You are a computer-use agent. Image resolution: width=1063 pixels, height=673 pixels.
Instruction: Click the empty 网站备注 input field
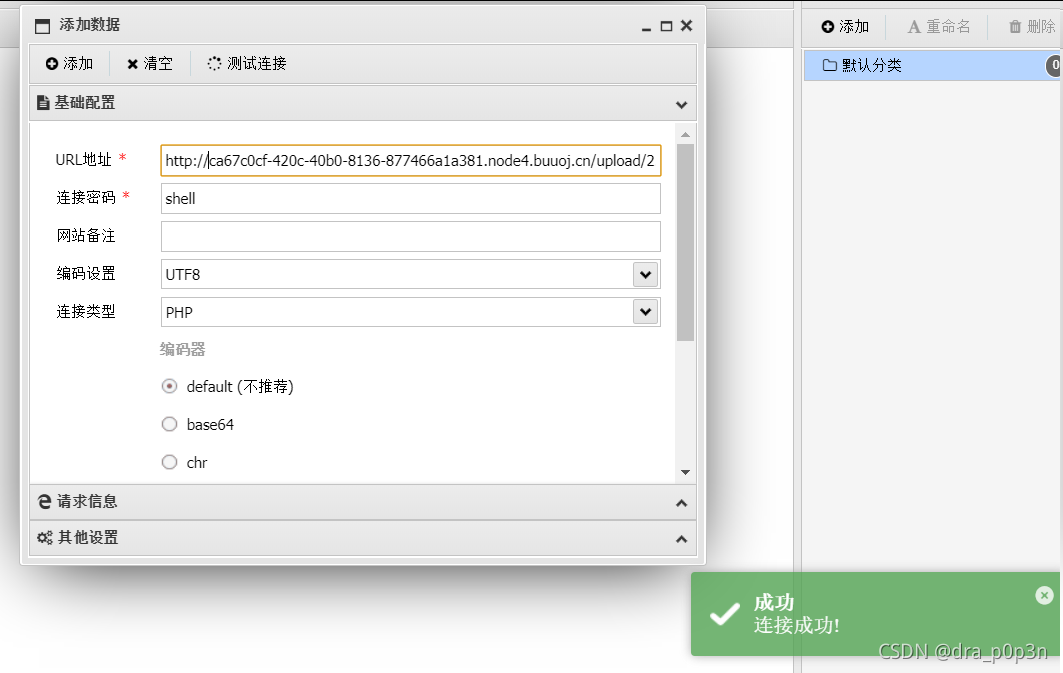[x=411, y=237]
